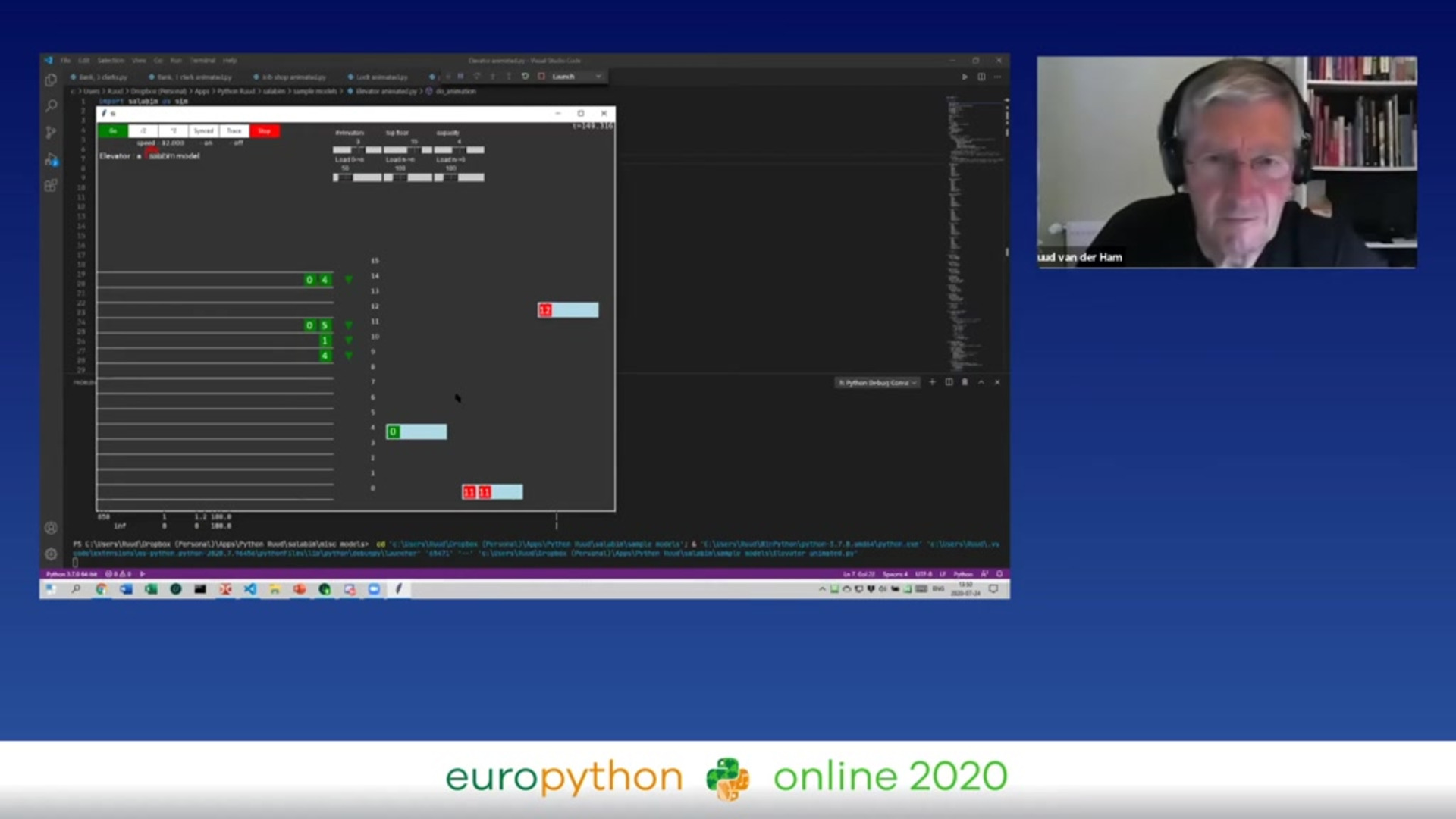
Task: Open Source Control in activity bar
Action: (x=51, y=133)
